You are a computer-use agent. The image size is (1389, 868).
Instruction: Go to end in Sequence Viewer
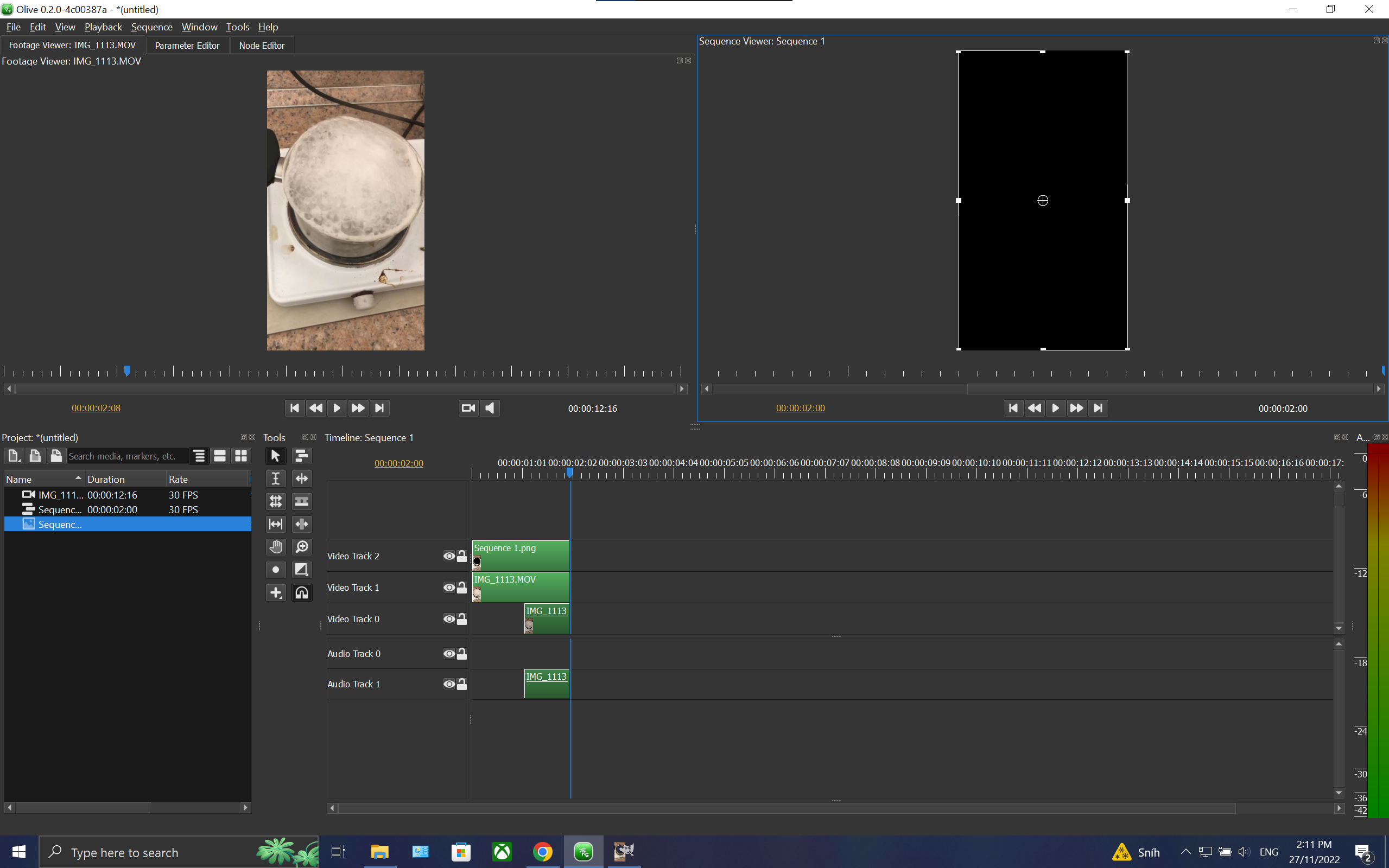click(1098, 408)
